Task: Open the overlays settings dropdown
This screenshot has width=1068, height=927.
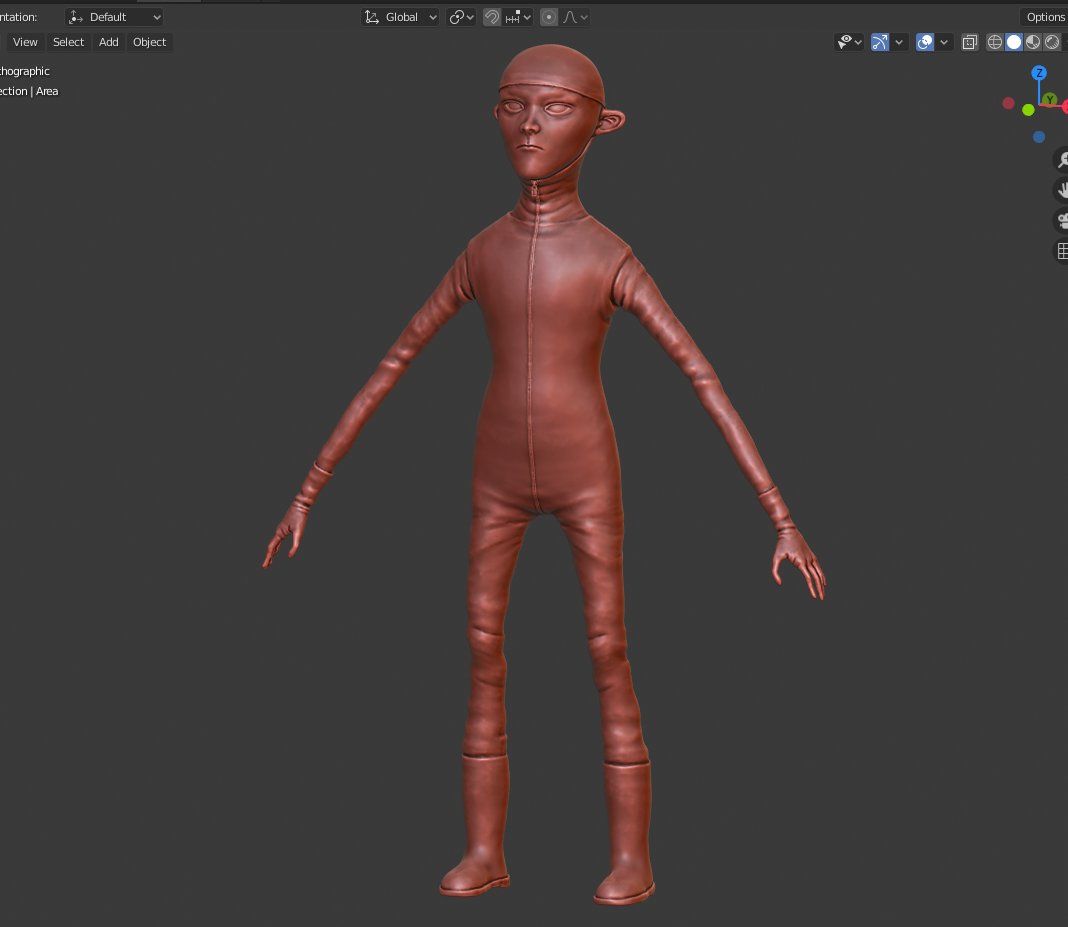Action: [944, 42]
